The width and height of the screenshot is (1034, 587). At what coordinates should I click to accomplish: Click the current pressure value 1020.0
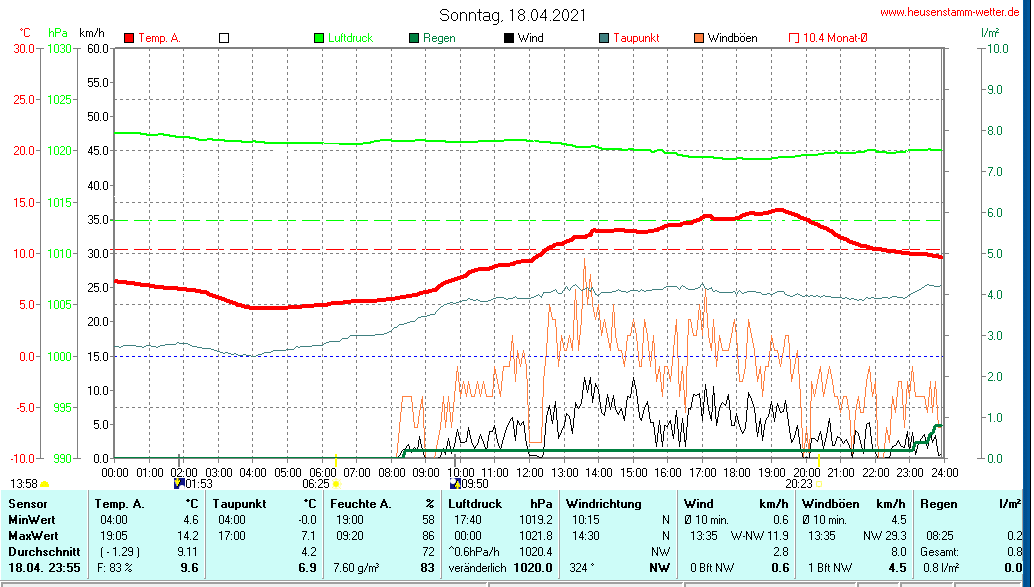pos(533,567)
